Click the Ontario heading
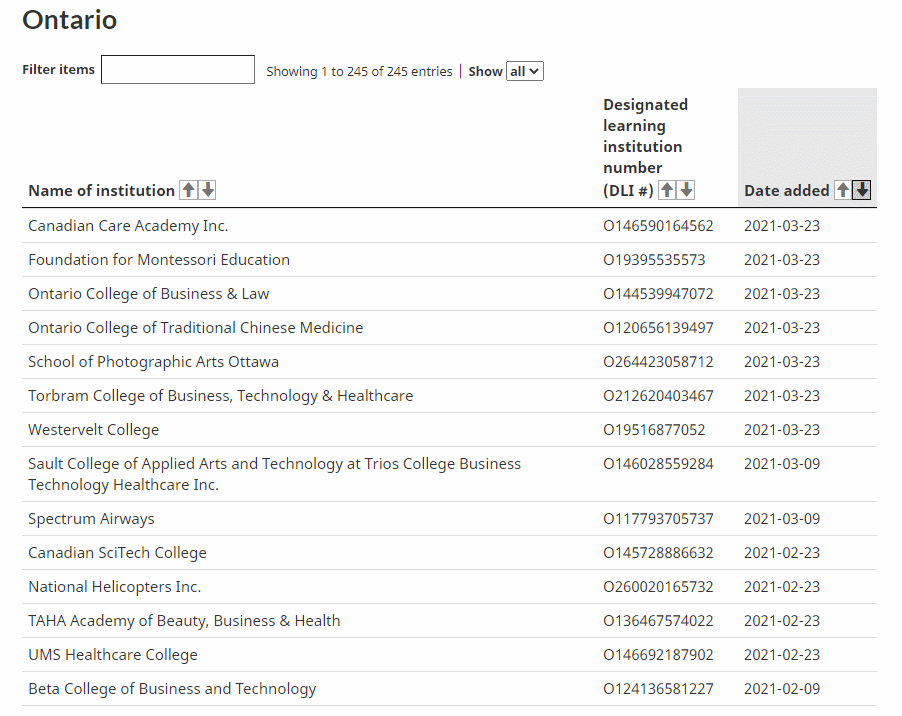The width and height of the screenshot is (902, 716). click(x=69, y=20)
